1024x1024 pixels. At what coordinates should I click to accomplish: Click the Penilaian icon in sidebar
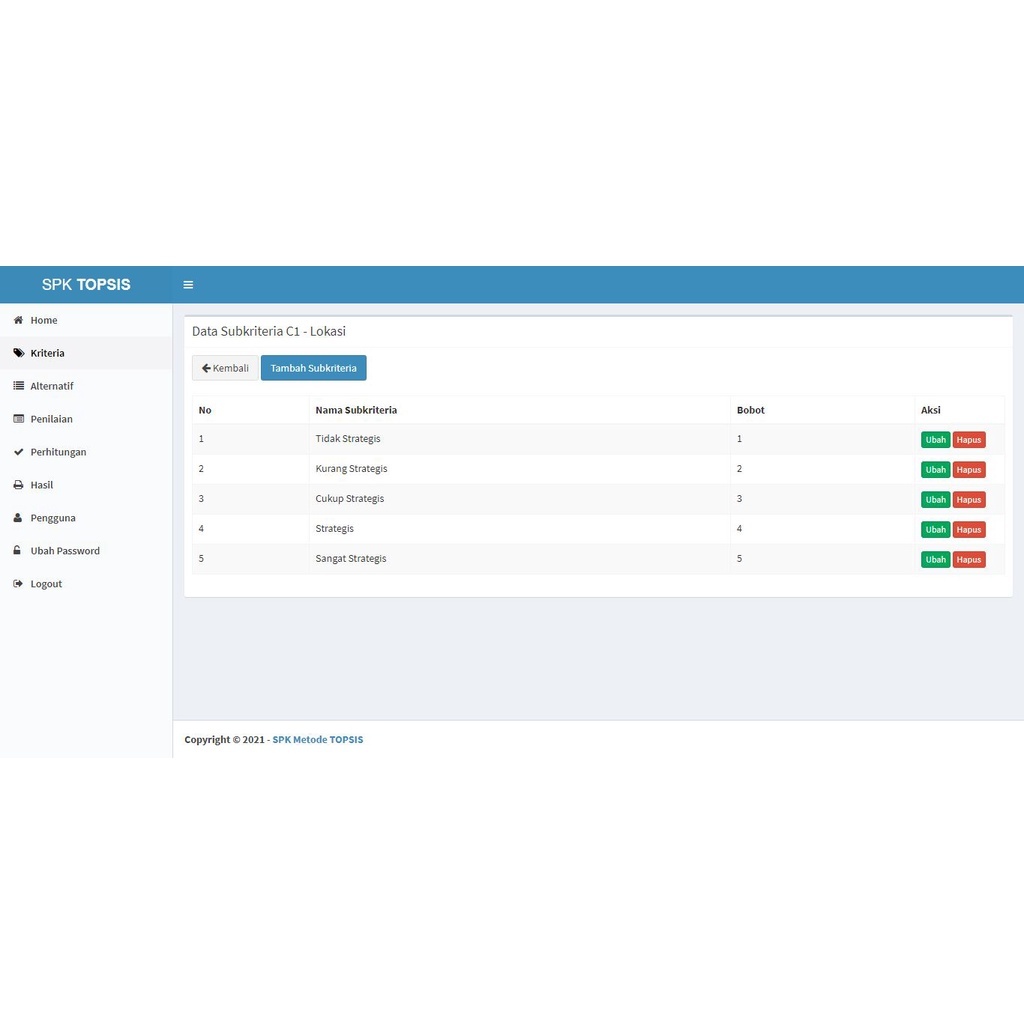(18, 419)
